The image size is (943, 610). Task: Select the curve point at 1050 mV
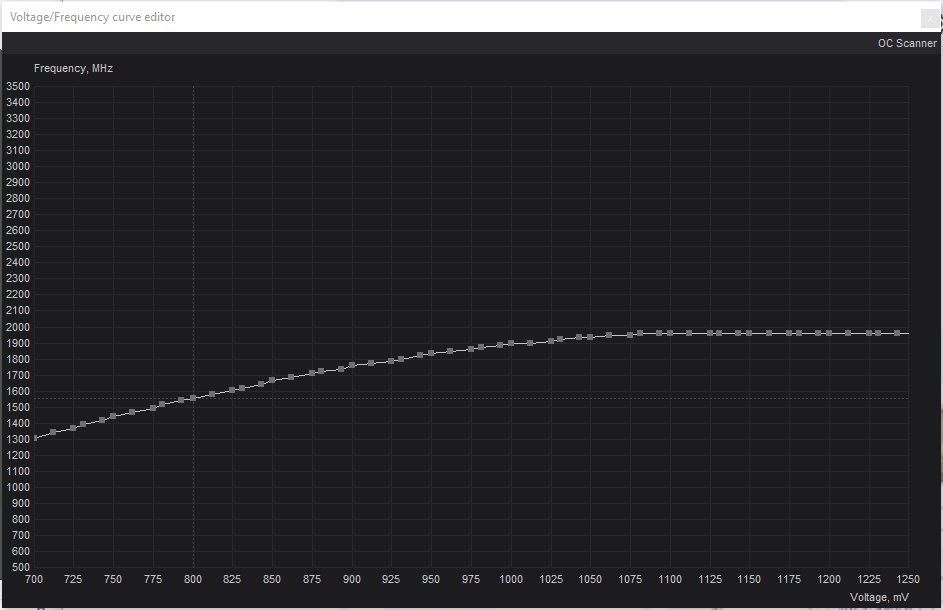coord(590,336)
